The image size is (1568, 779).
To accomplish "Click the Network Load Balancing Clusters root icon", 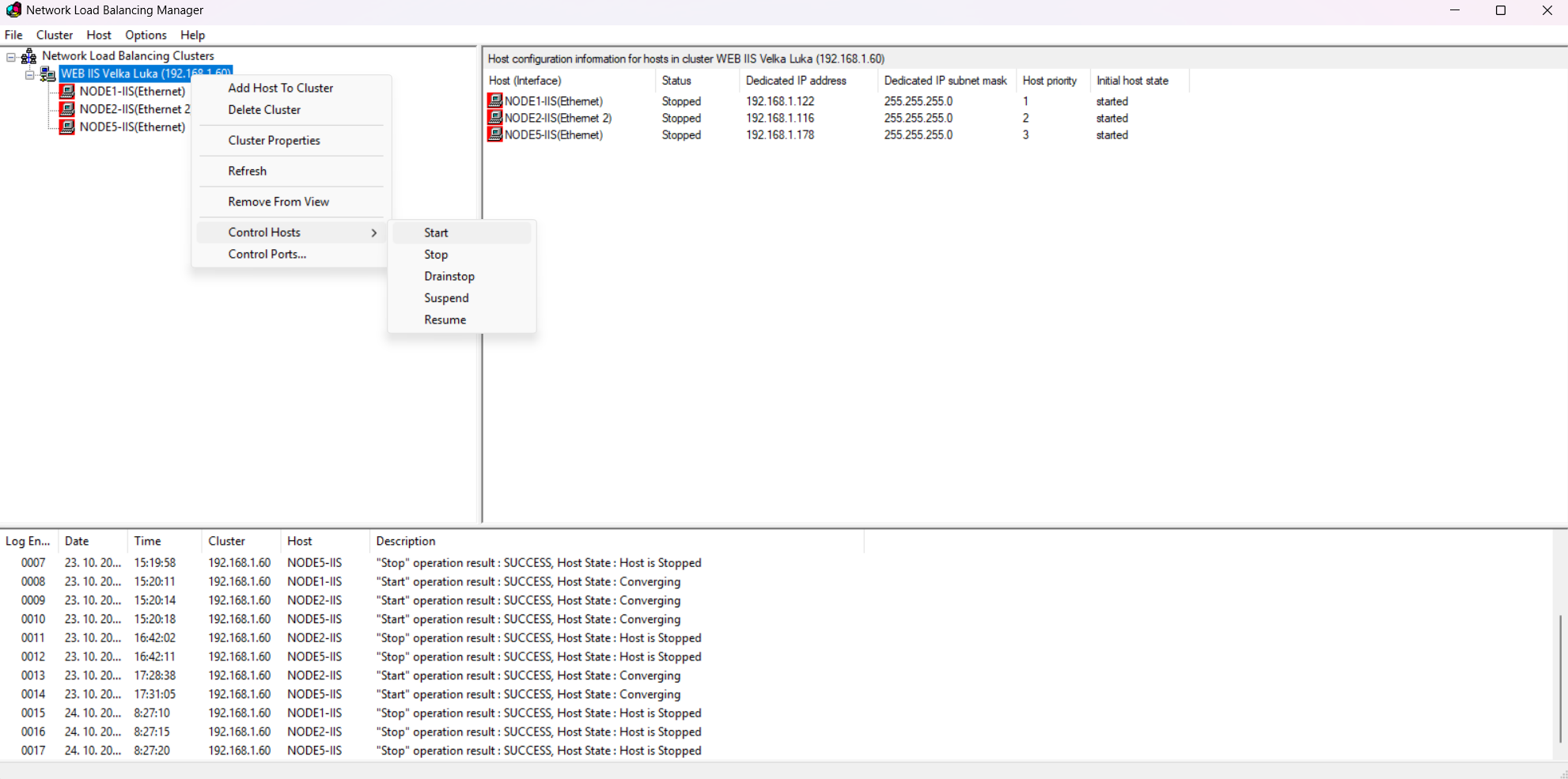I will 29,56.
